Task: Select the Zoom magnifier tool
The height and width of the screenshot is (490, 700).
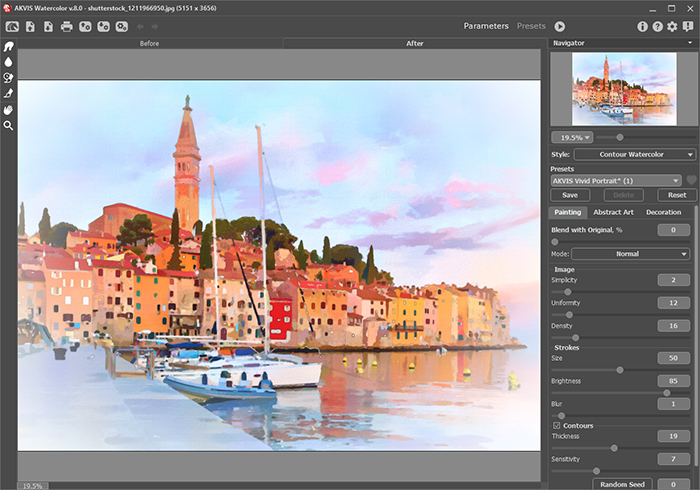Action: coord(9,126)
